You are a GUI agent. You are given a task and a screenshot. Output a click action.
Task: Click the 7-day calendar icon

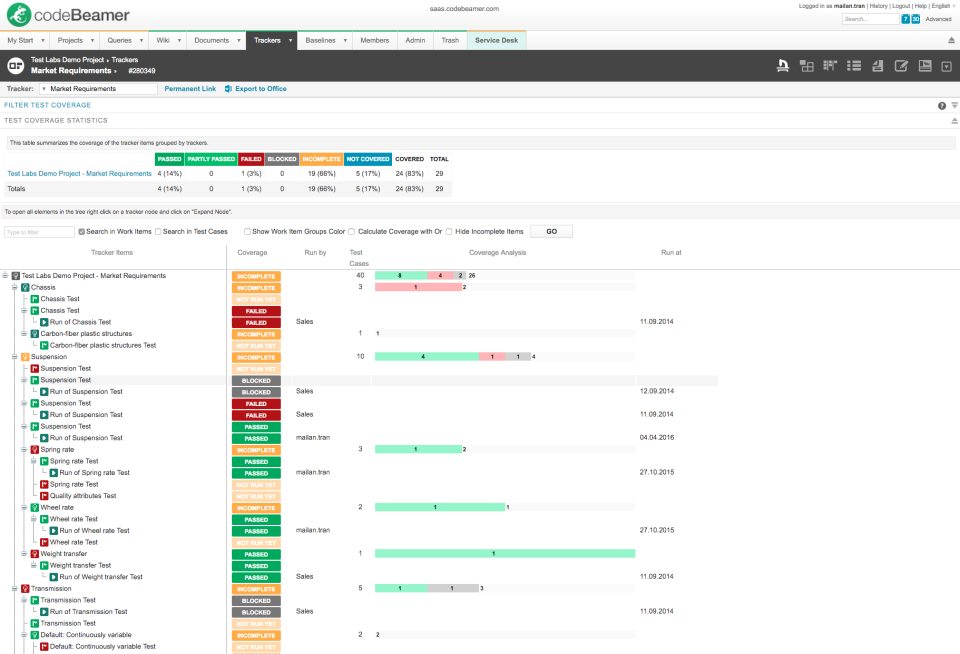(x=905, y=19)
